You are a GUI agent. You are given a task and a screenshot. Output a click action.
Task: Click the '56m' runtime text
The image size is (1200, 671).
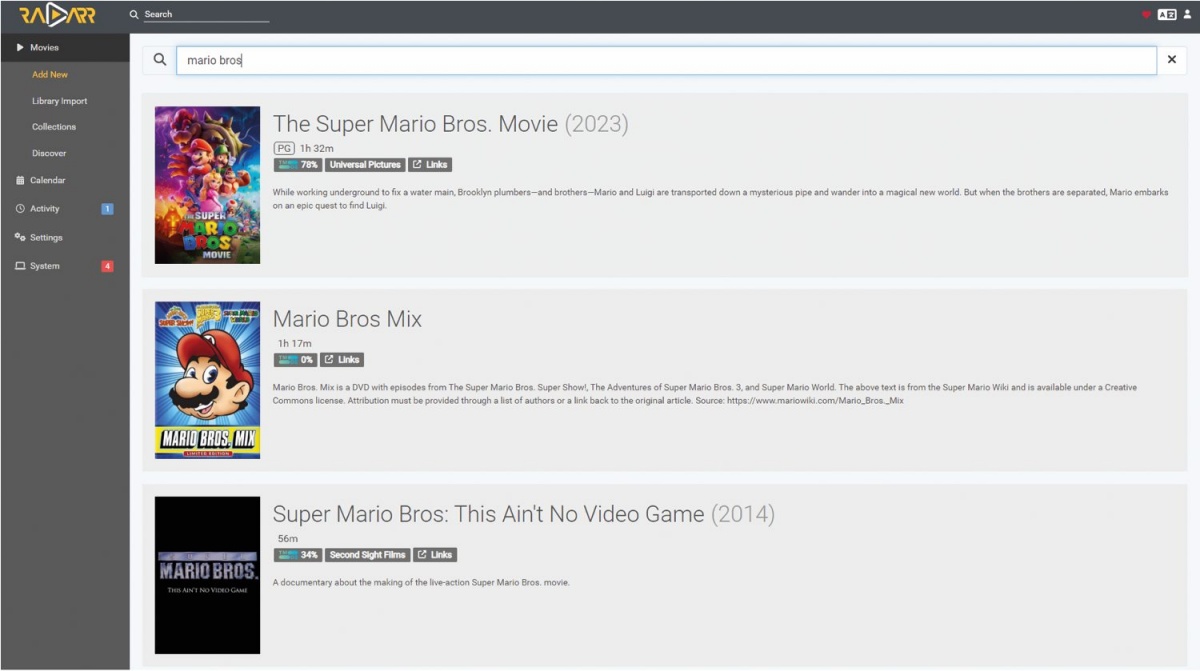pos(288,538)
